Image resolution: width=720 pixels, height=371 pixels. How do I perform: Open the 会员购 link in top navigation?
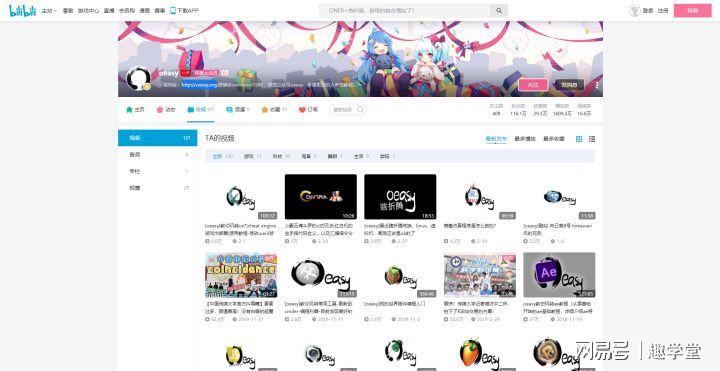pyautogui.click(x=126, y=11)
